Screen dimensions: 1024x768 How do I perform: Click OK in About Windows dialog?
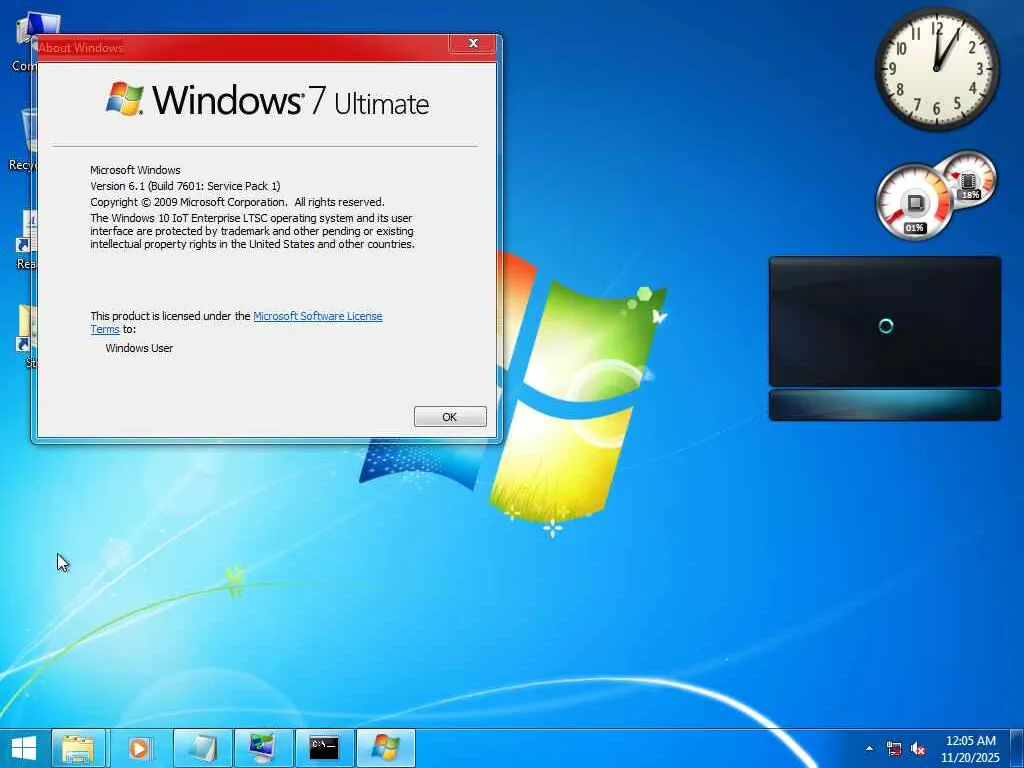pos(450,417)
